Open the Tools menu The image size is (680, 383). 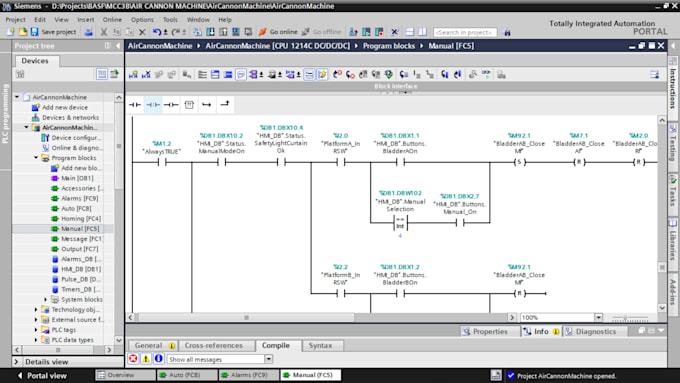coord(170,20)
